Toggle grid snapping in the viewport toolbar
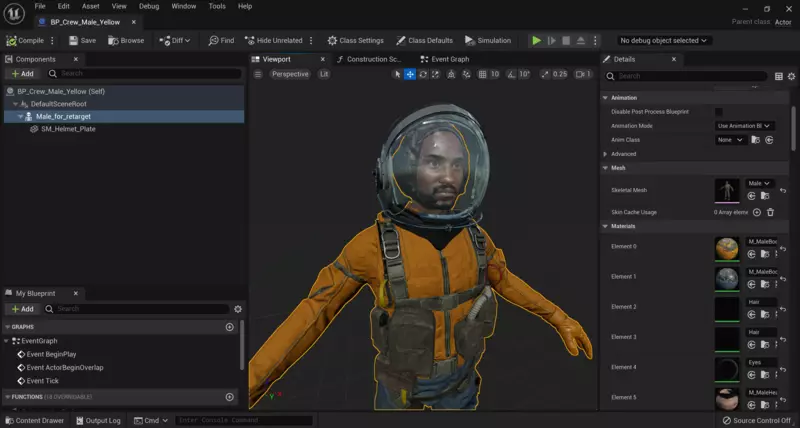Screen dimensions: 800x428 (481, 74)
